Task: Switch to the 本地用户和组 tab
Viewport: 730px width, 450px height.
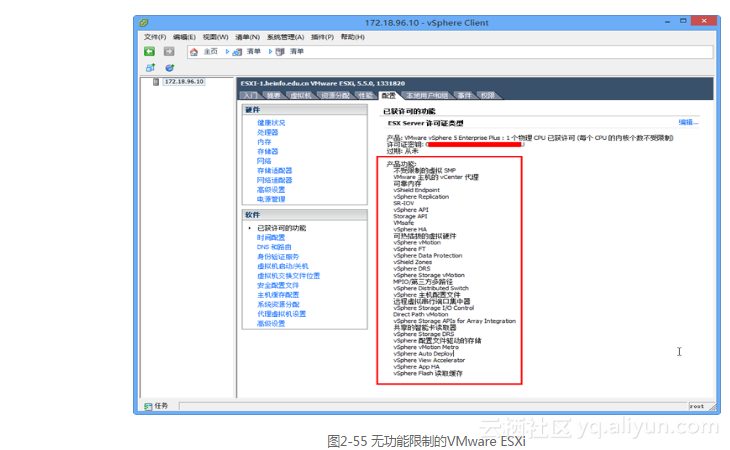Action: pos(427,95)
